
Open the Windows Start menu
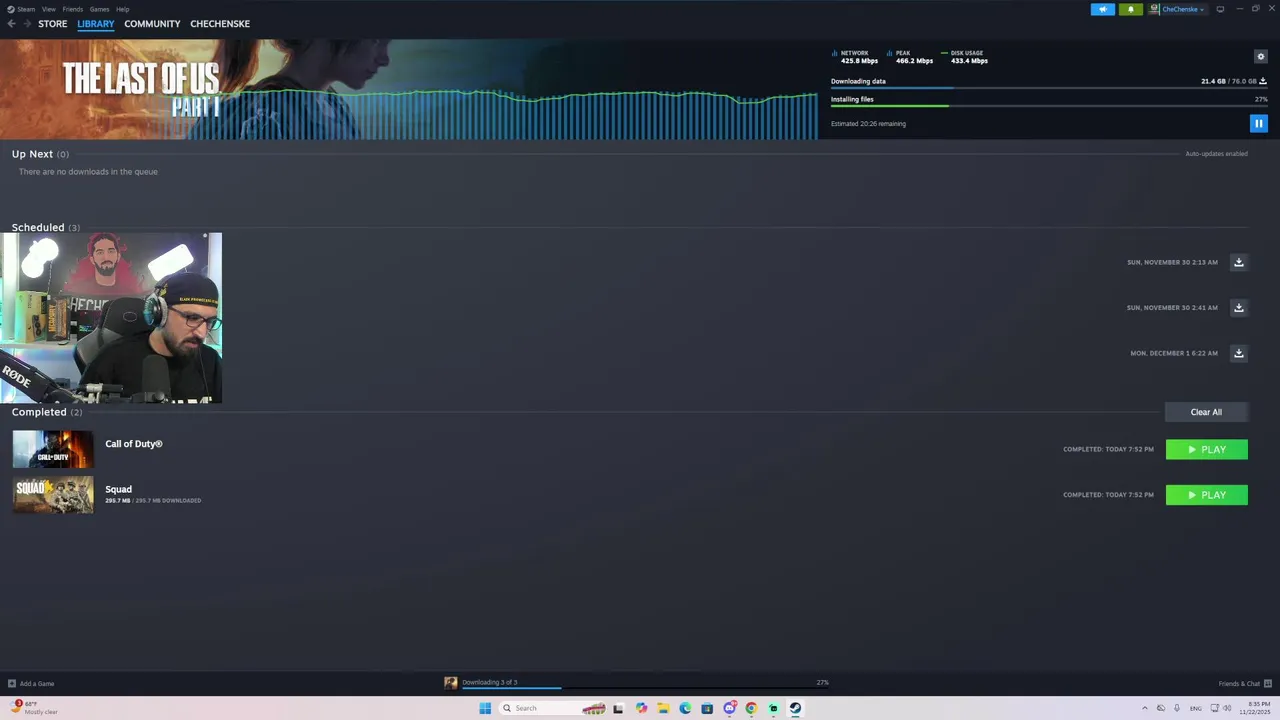(485, 708)
